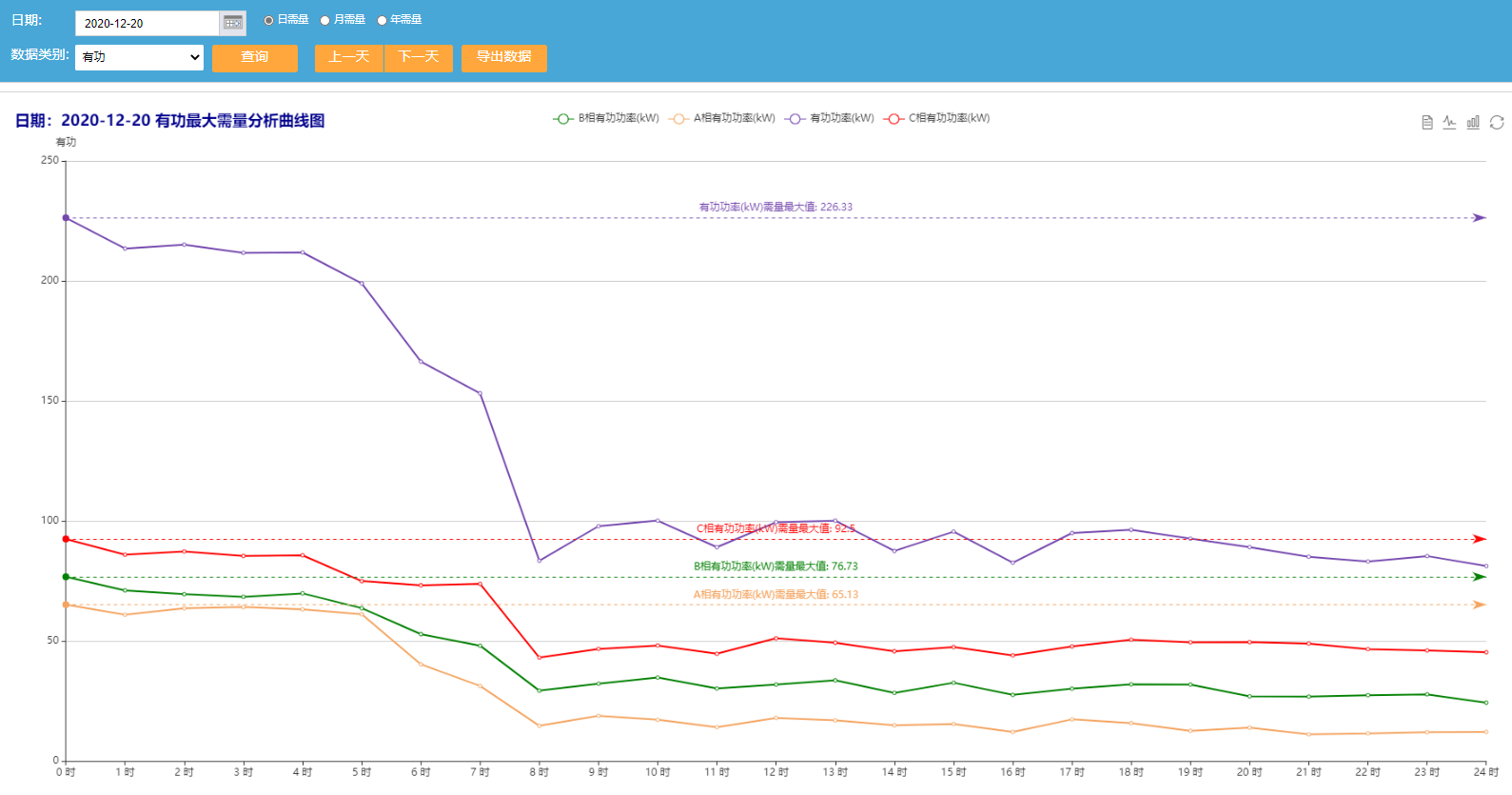Select the 月需量 radio button
1512x795 pixels.
(325, 20)
